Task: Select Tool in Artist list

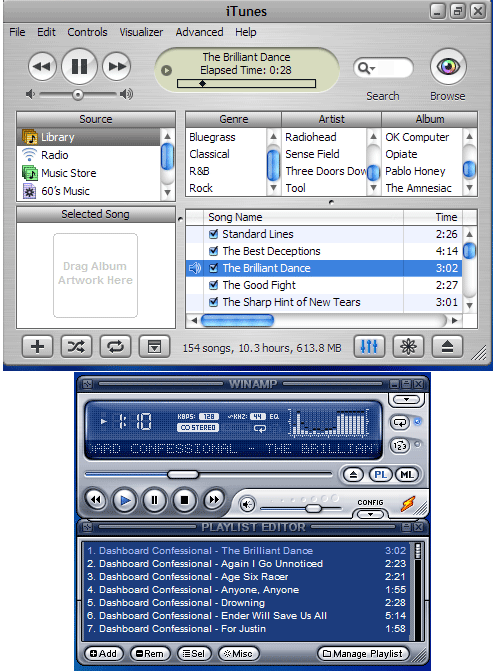Action: [295, 188]
